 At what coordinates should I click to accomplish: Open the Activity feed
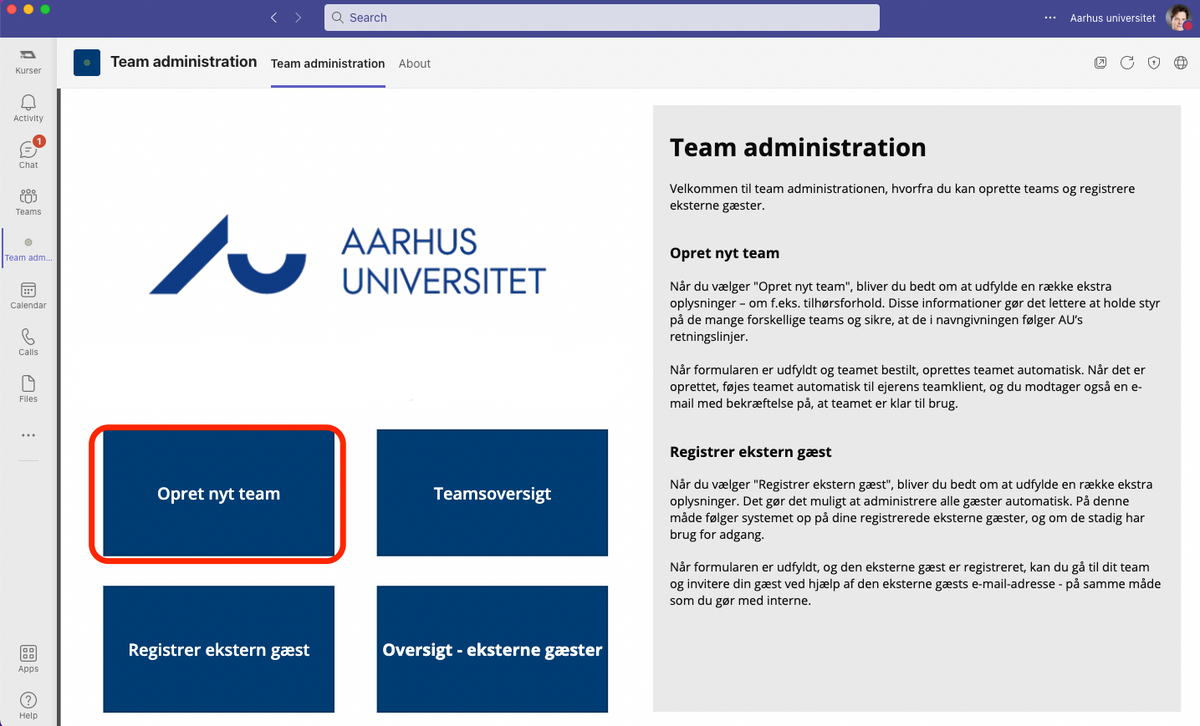28,108
